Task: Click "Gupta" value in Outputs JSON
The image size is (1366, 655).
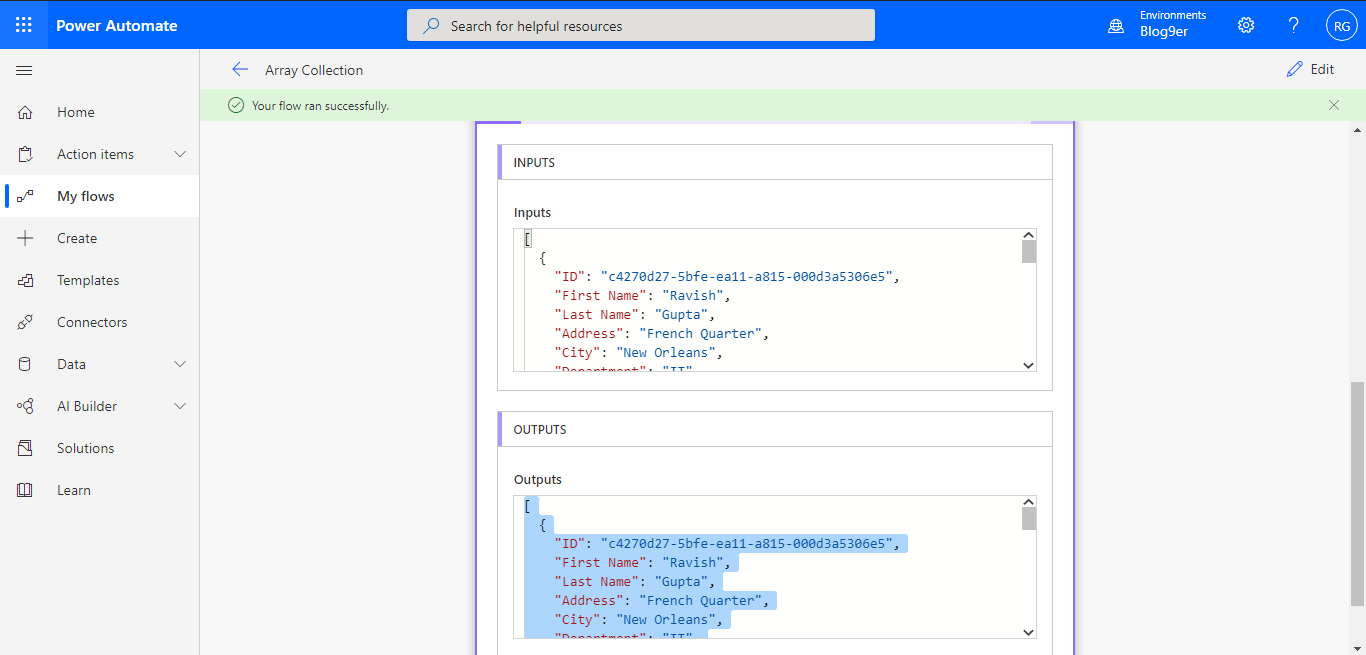Action: [681, 581]
